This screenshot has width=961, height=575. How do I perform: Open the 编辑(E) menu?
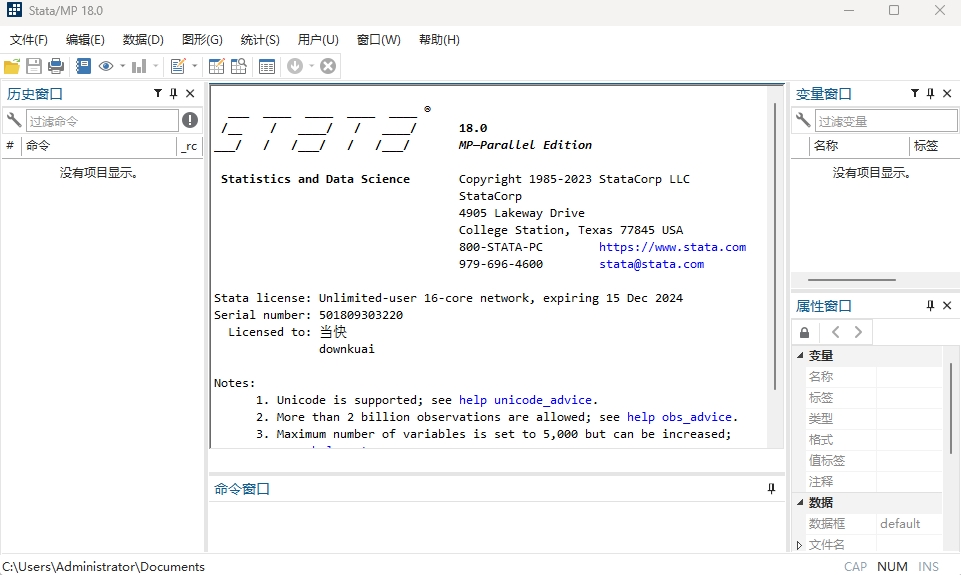point(85,40)
